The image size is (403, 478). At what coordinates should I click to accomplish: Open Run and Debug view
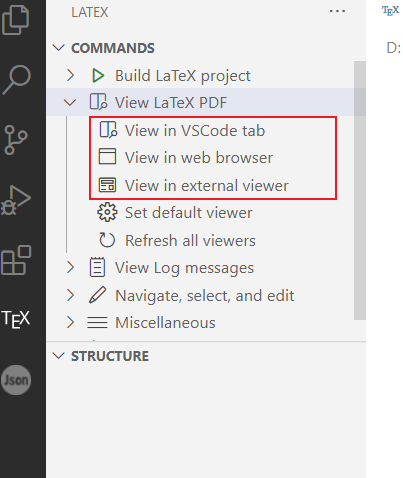(x=15, y=200)
